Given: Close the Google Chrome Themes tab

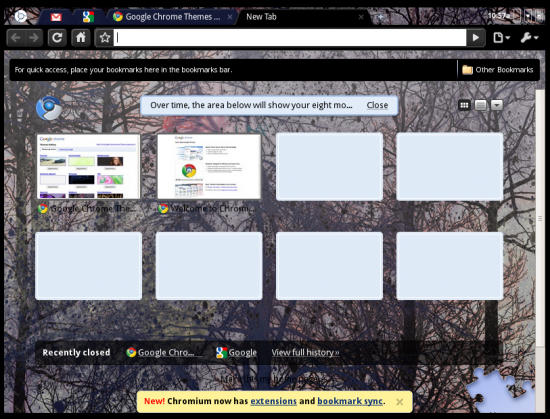Looking at the screenshot, I should coord(230,17).
